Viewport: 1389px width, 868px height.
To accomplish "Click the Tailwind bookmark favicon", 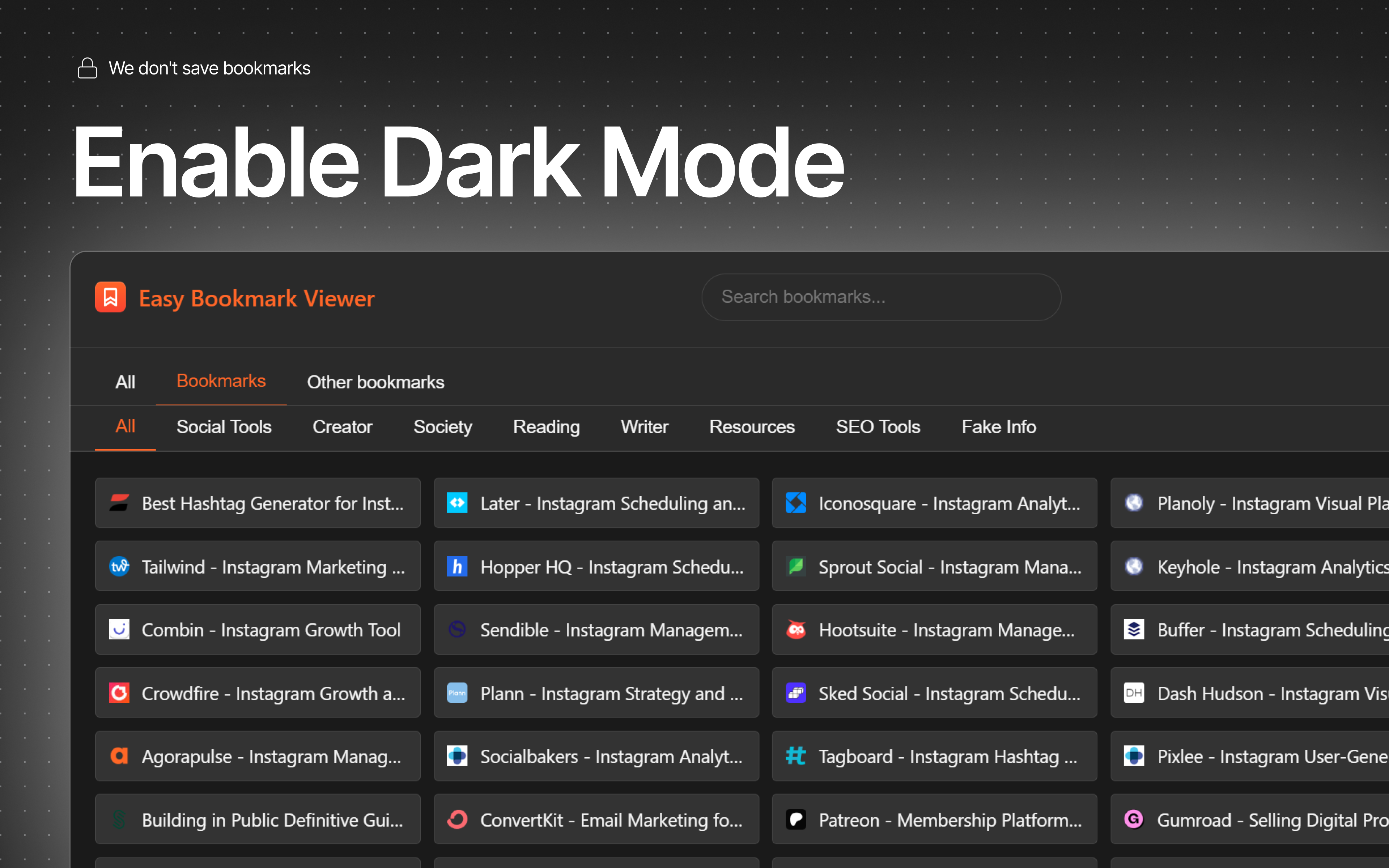I will (119, 567).
